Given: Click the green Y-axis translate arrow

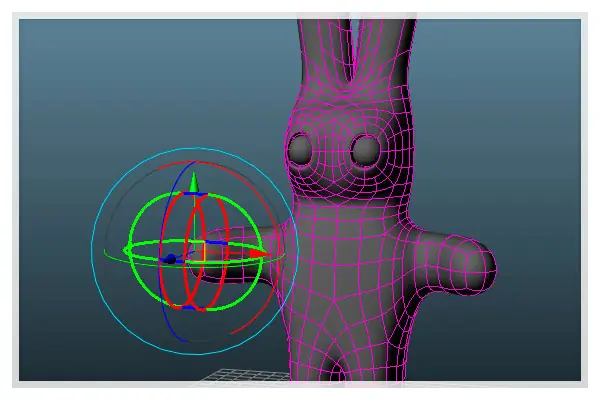Looking at the screenshot, I should 194,181.
